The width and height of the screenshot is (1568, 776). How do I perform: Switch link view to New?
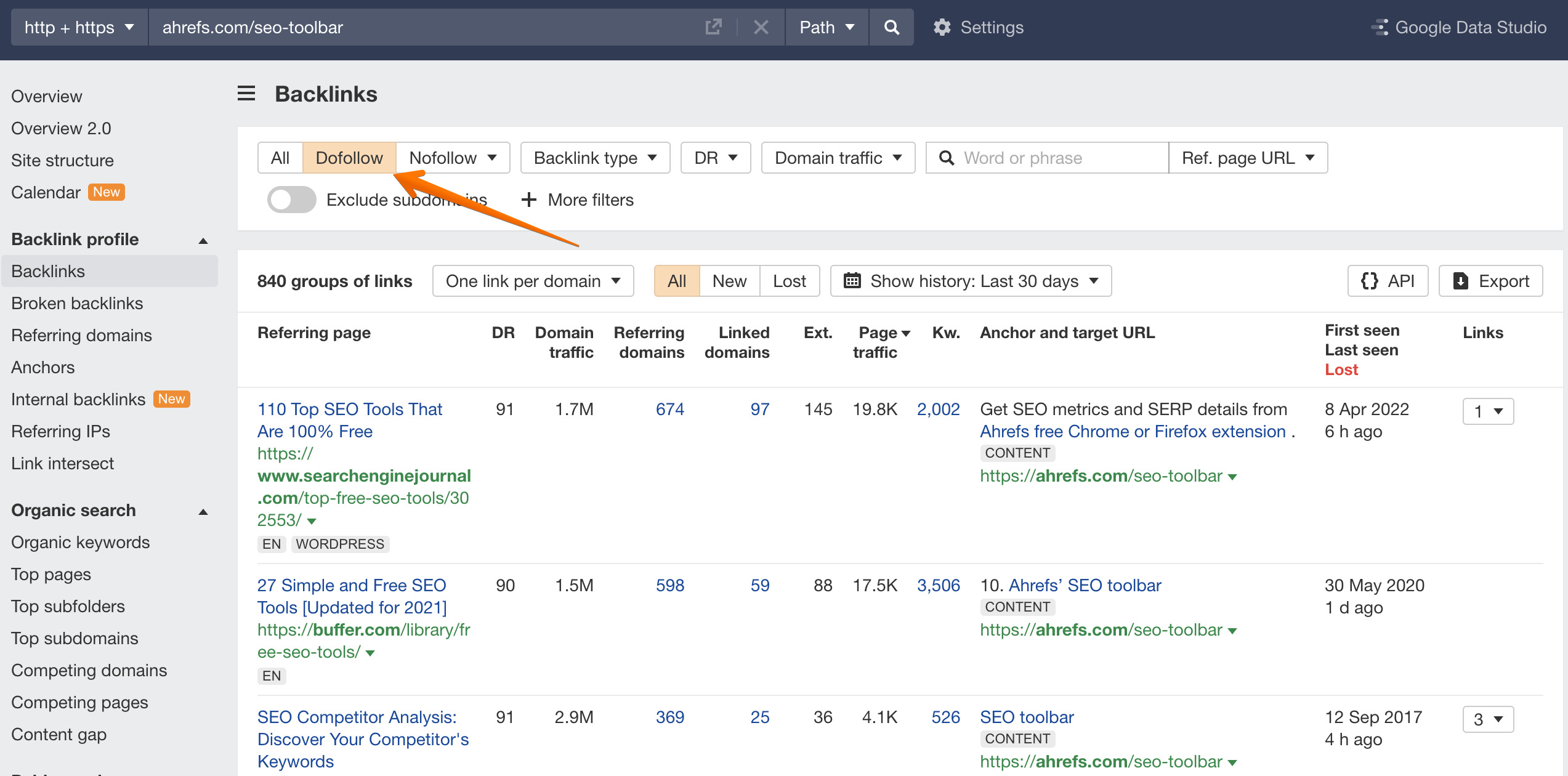pyautogui.click(x=729, y=281)
